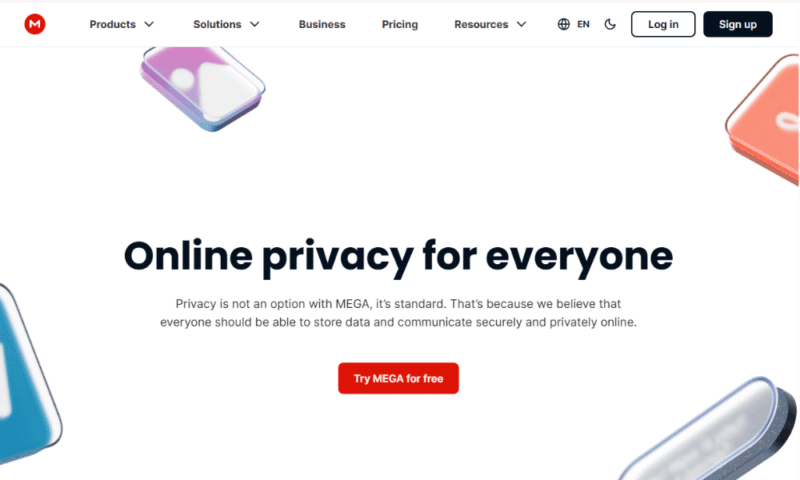
Task: Select the EN language label
Action: click(x=583, y=24)
